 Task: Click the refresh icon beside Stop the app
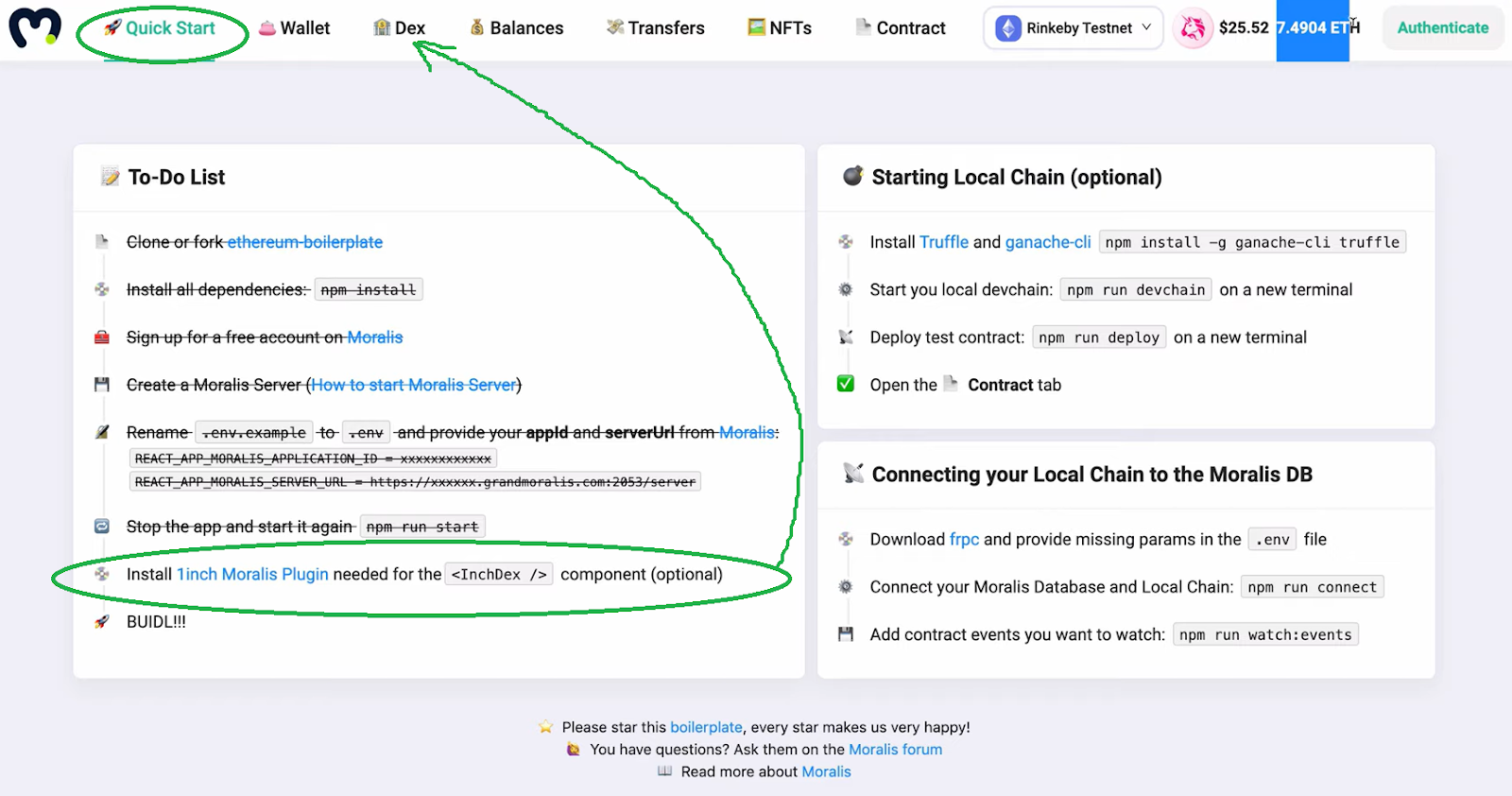point(102,527)
